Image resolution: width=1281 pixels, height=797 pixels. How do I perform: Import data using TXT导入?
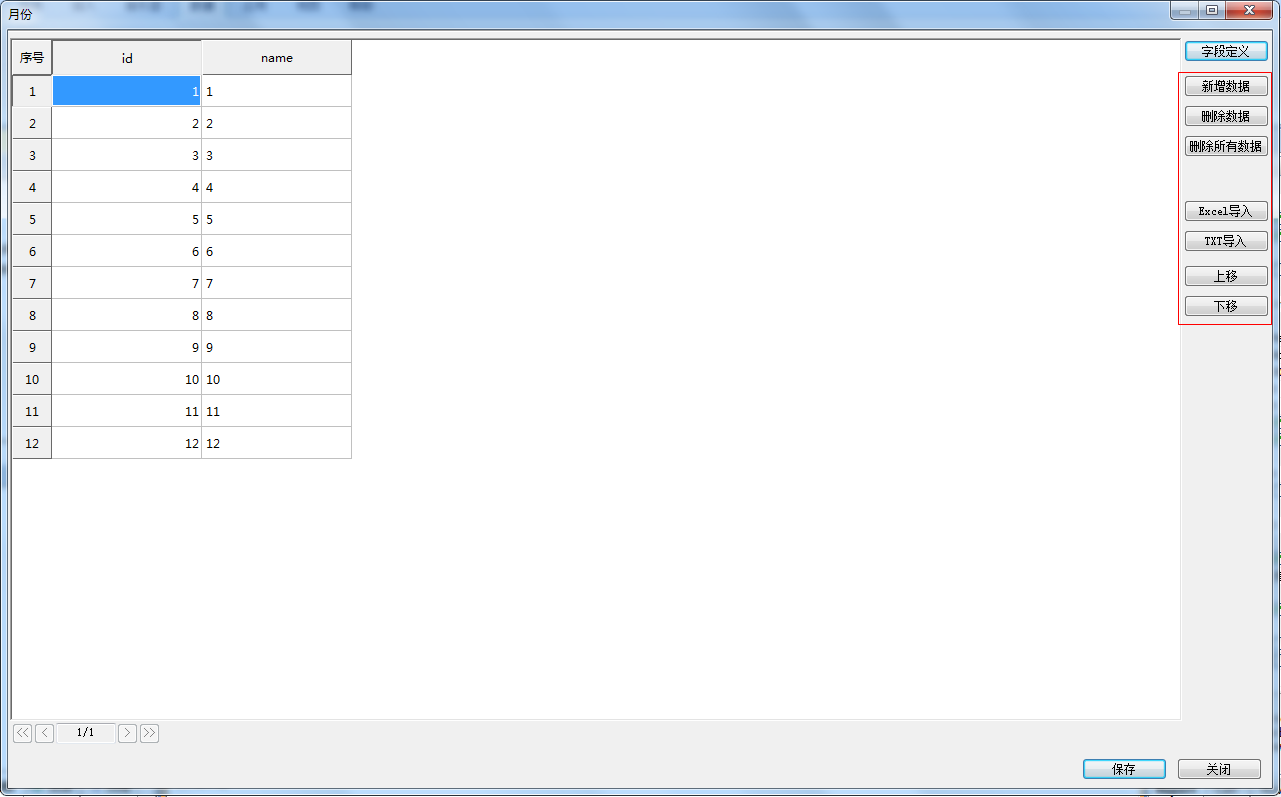pos(1226,242)
